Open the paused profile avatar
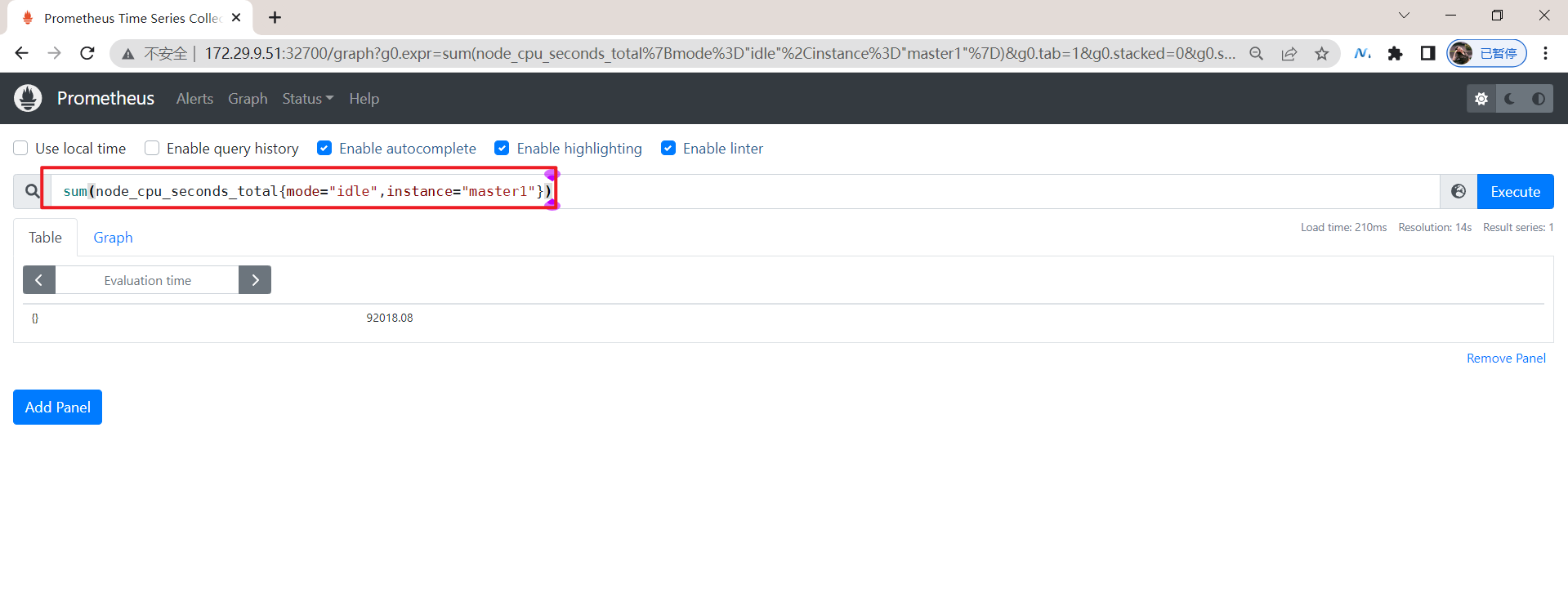The image size is (1568, 597). [1486, 53]
